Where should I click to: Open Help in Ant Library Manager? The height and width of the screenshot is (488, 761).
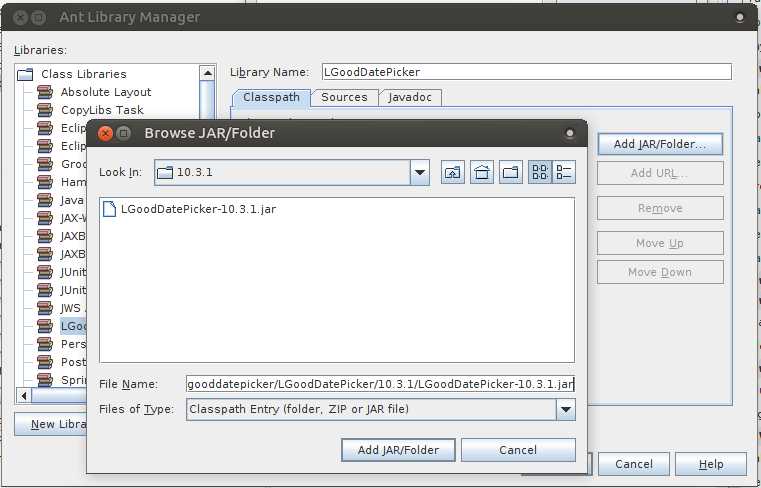tap(711, 464)
